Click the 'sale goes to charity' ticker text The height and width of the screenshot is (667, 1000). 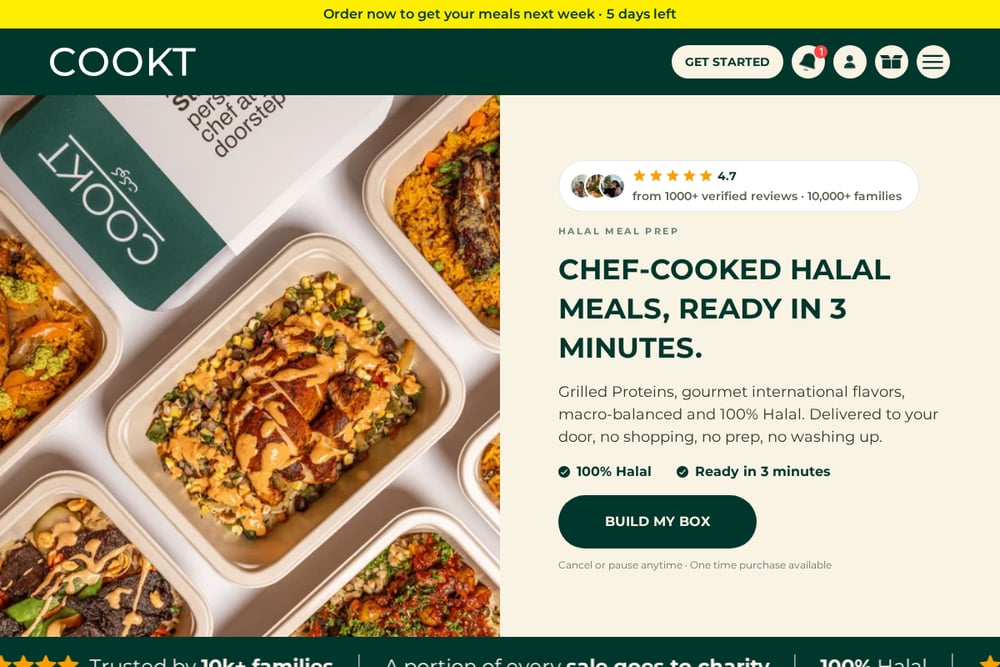coord(668,663)
